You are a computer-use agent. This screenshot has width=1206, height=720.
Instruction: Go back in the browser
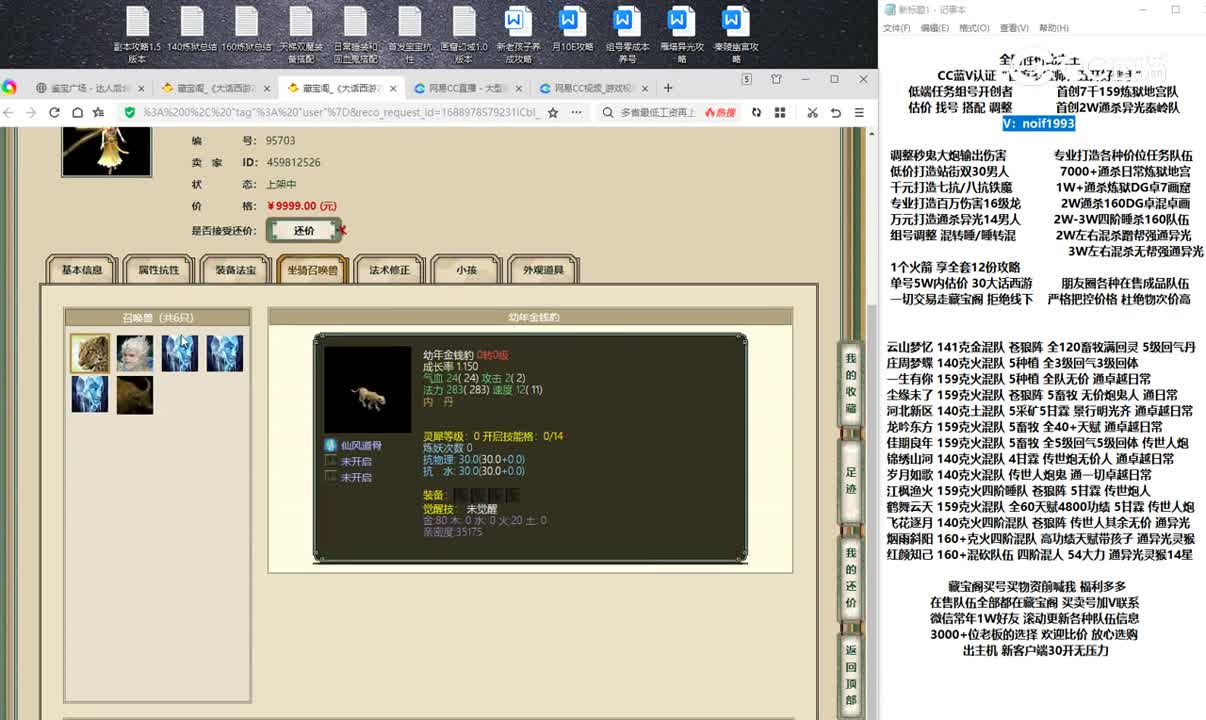coord(10,113)
